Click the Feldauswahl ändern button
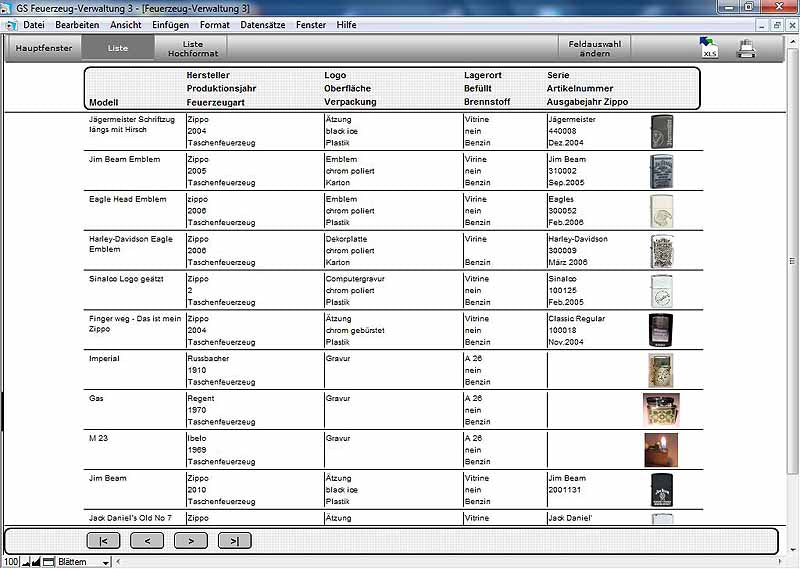The image size is (800, 569). tap(594, 48)
